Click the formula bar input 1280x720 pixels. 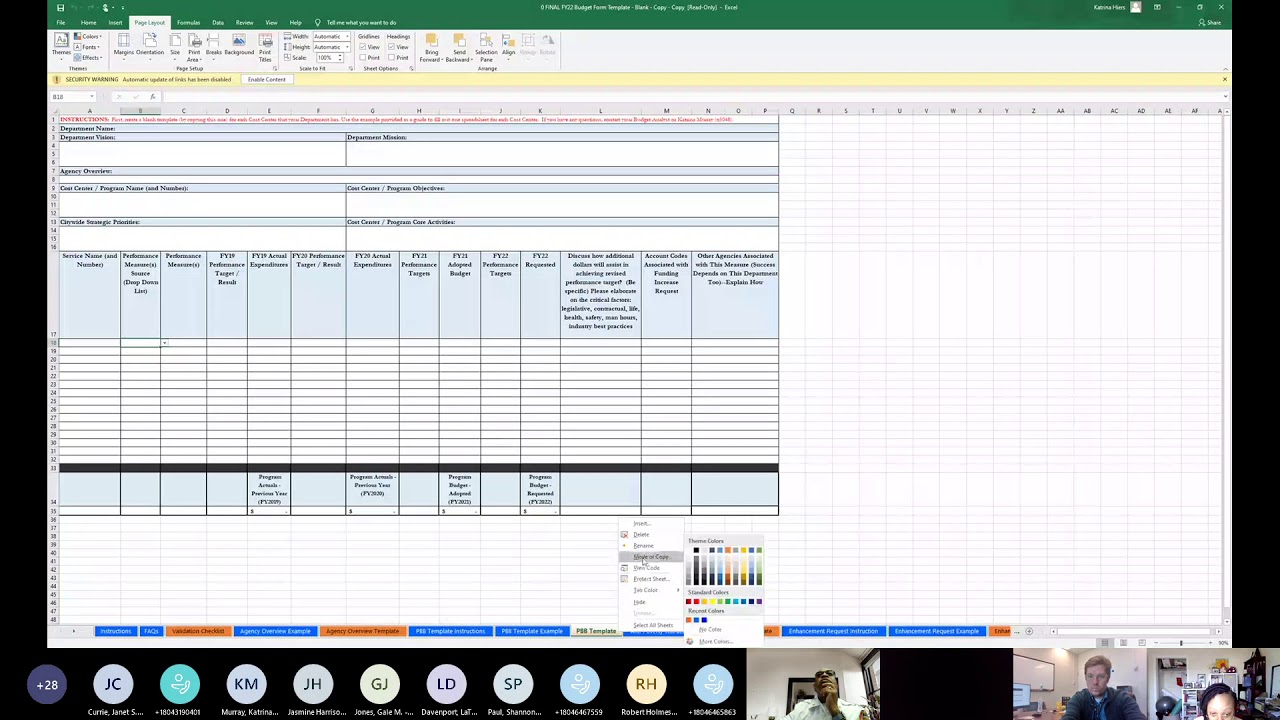pyautogui.click(x=690, y=97)
